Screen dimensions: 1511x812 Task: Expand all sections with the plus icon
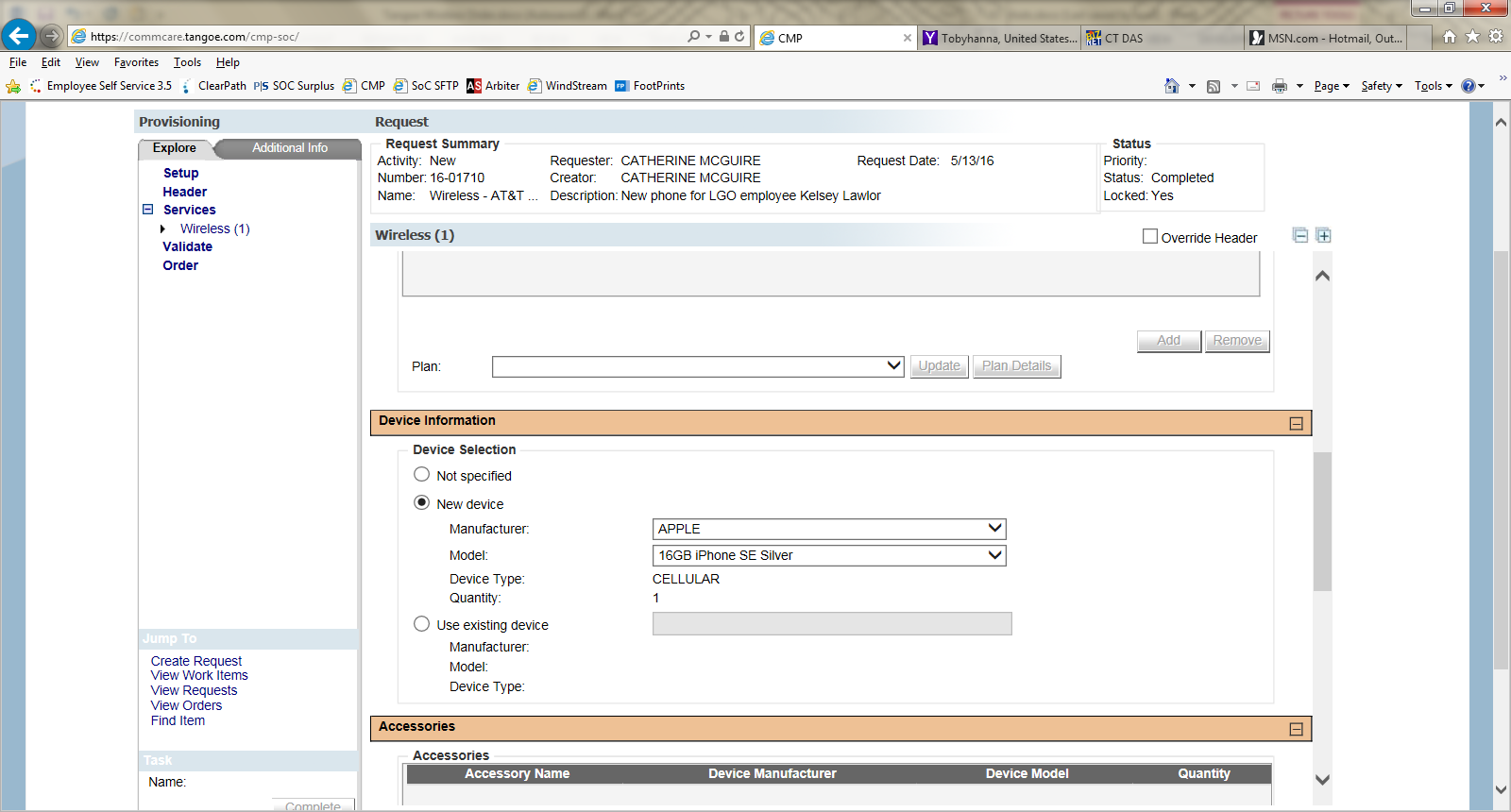click(1323, 235)
